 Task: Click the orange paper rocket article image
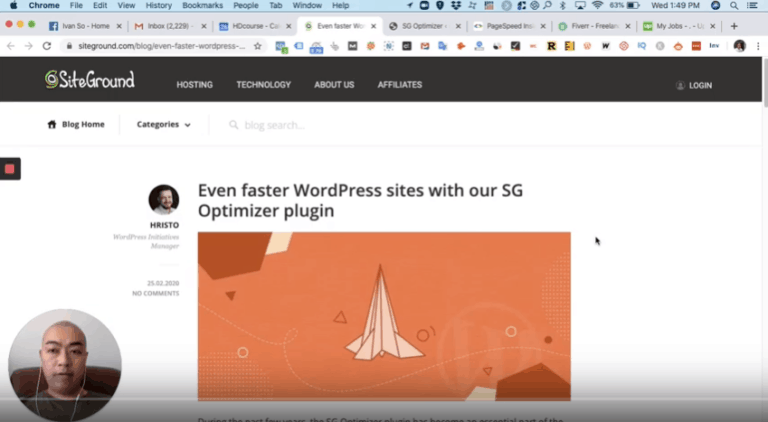(x=384, y=316)
